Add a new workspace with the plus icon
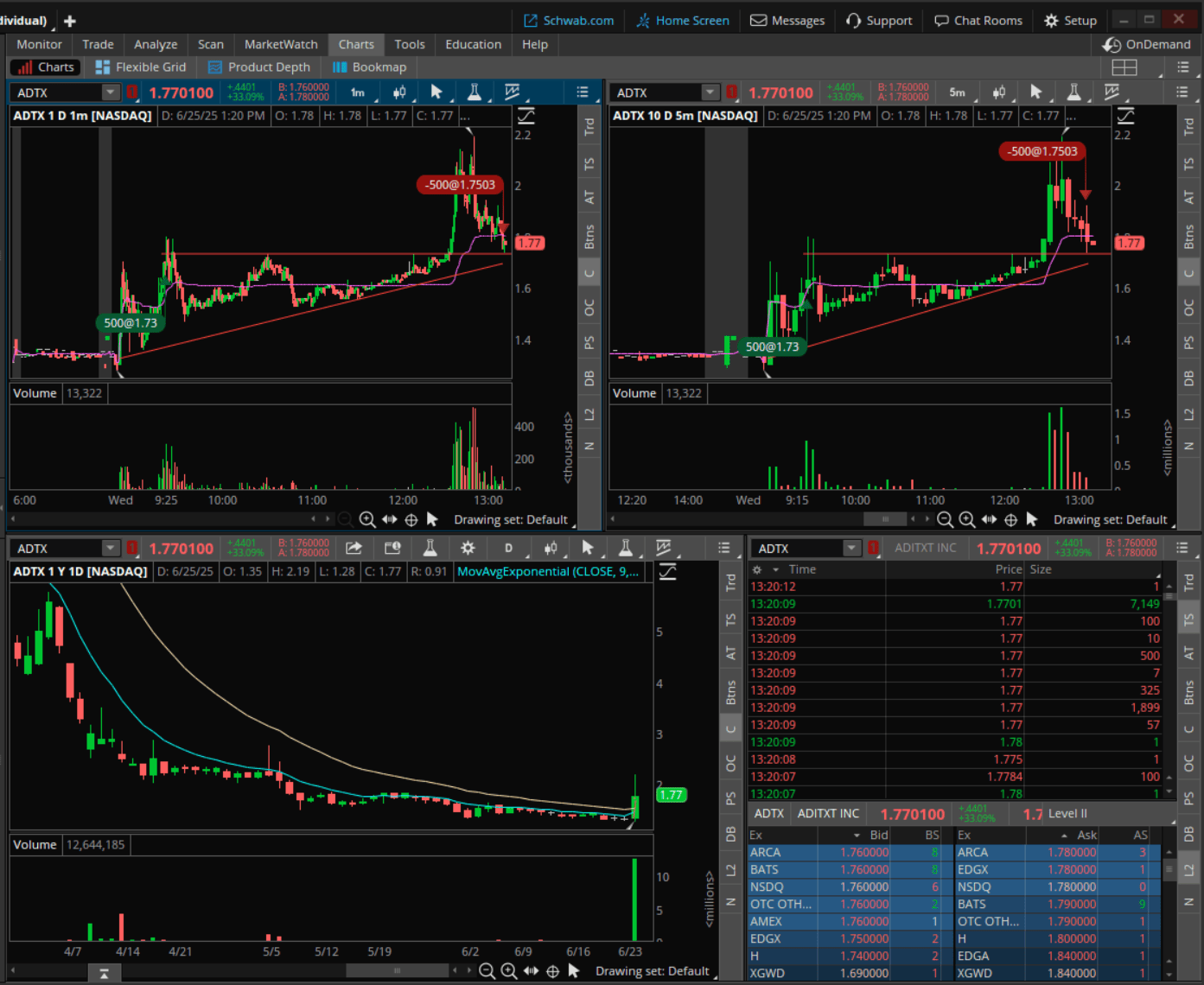Screen dimensions: 1204x985 coord(70,21)
